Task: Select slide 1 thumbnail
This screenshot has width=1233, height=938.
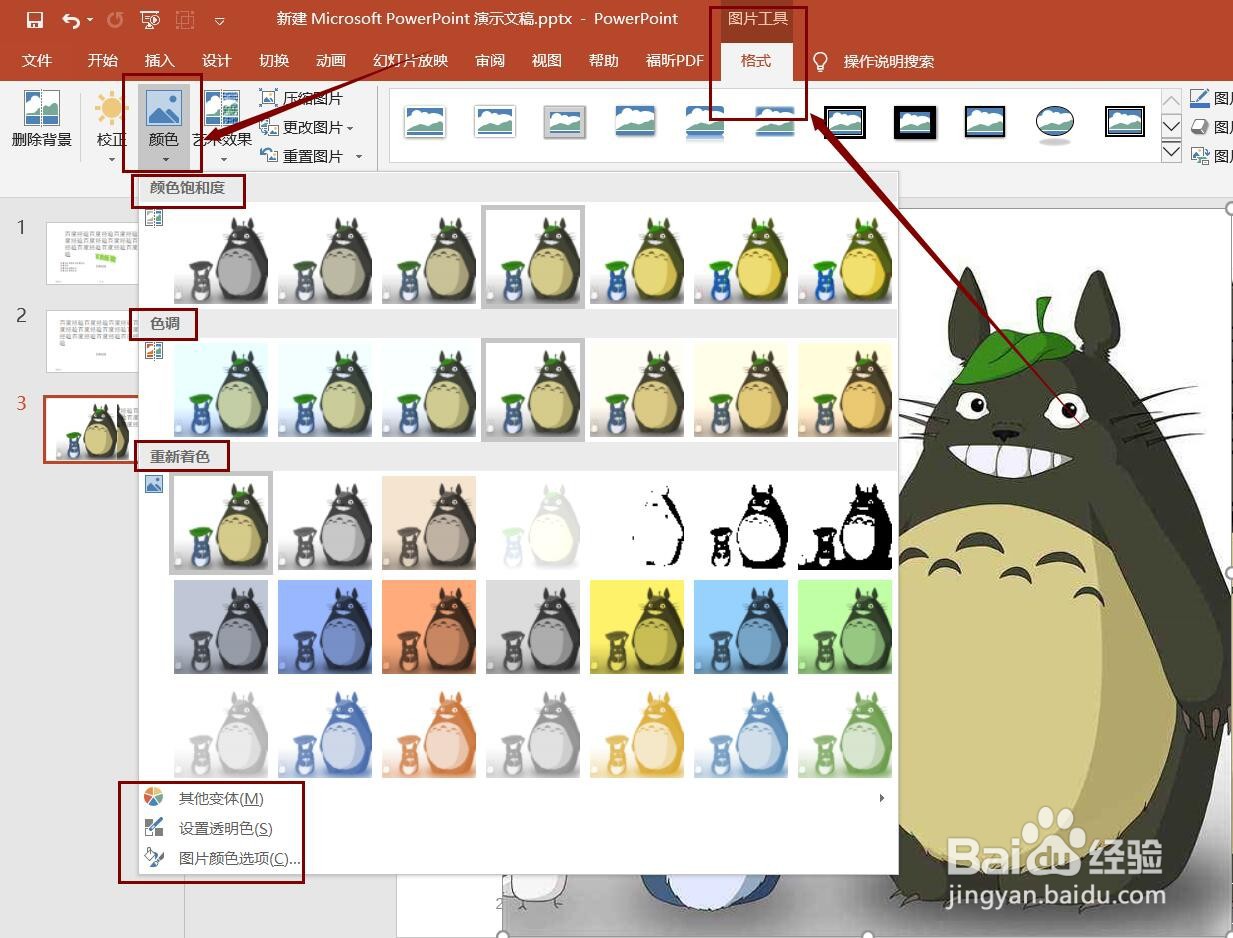Action: 92,253
